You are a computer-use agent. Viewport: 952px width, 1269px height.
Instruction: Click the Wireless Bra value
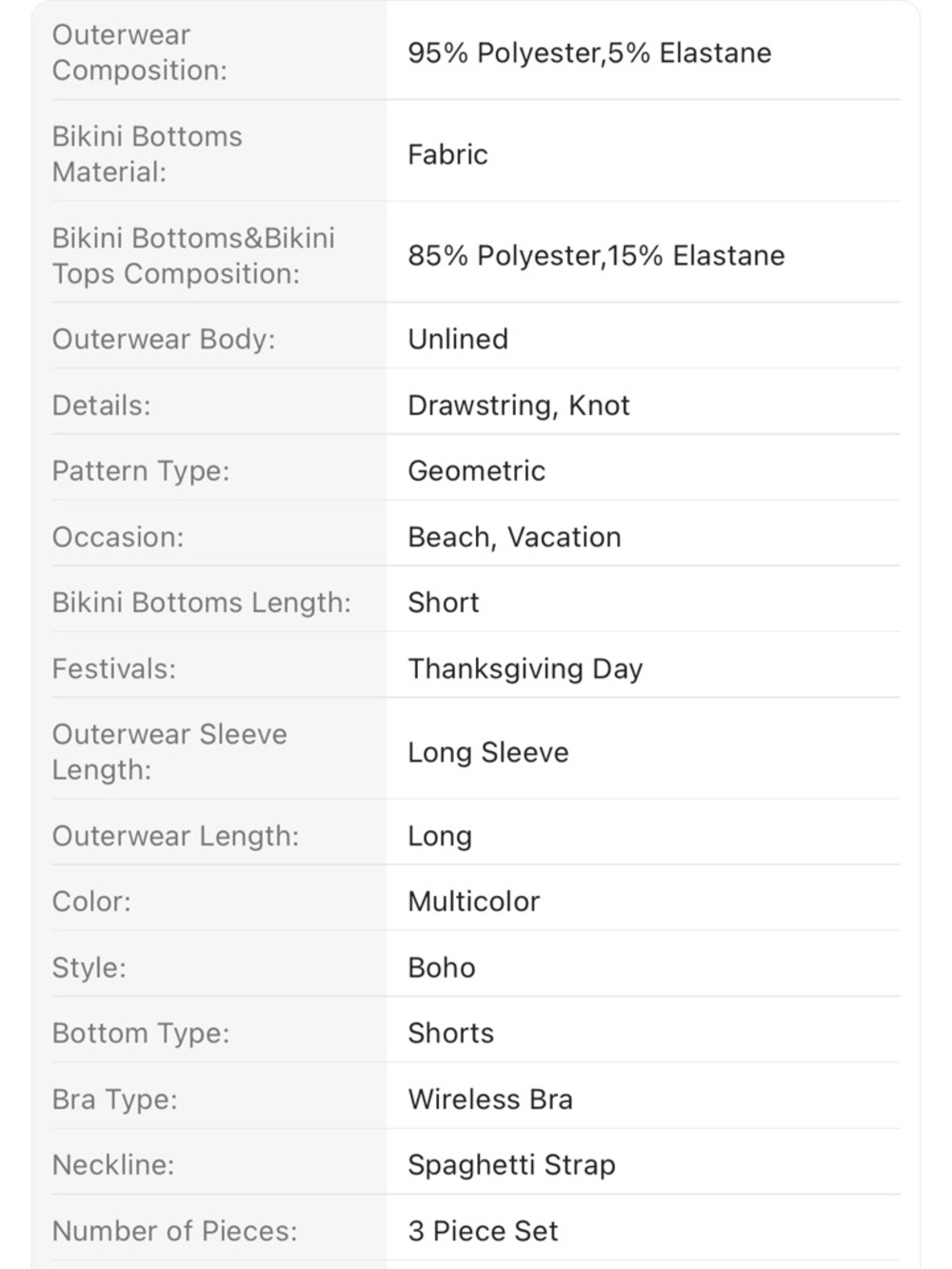pos(490,1100)
